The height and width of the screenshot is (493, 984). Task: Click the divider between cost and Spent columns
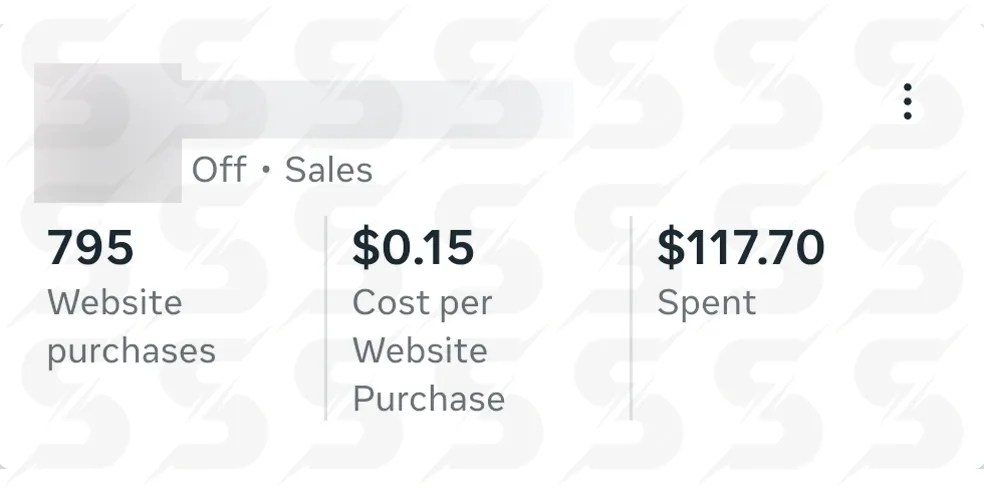(631, 318)
